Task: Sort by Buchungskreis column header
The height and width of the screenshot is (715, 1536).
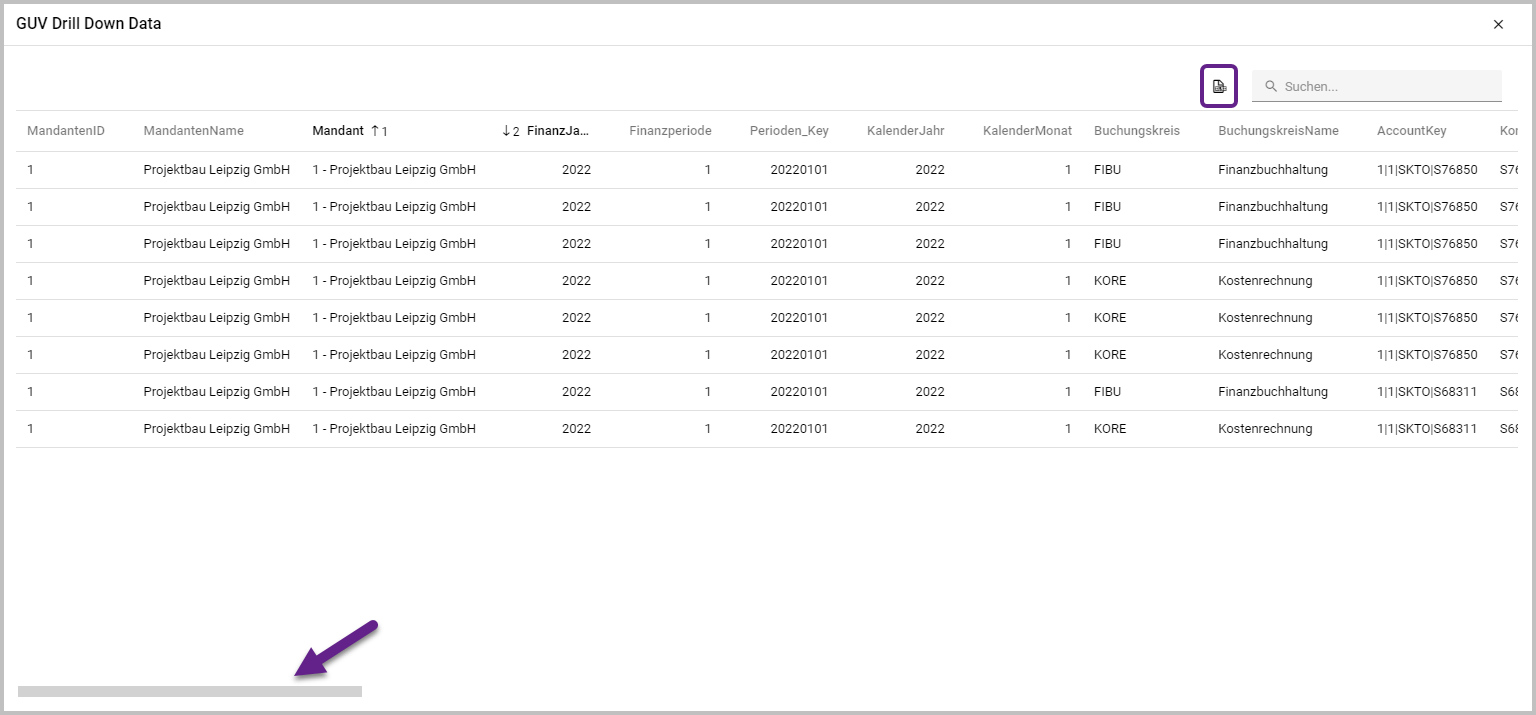Action: coord(1136,131)
